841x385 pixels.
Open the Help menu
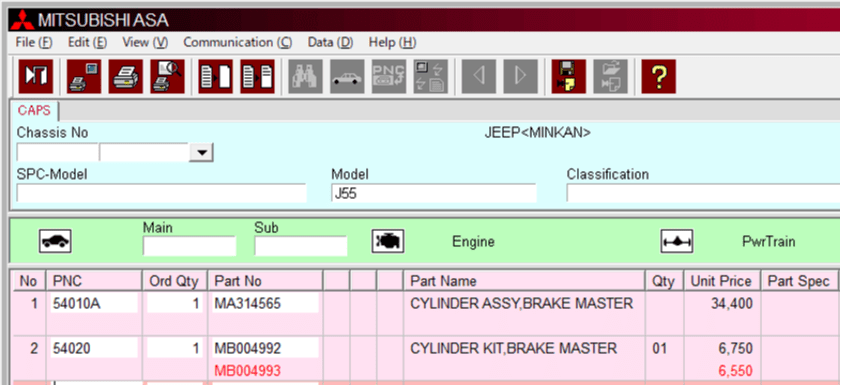[392, 42]
